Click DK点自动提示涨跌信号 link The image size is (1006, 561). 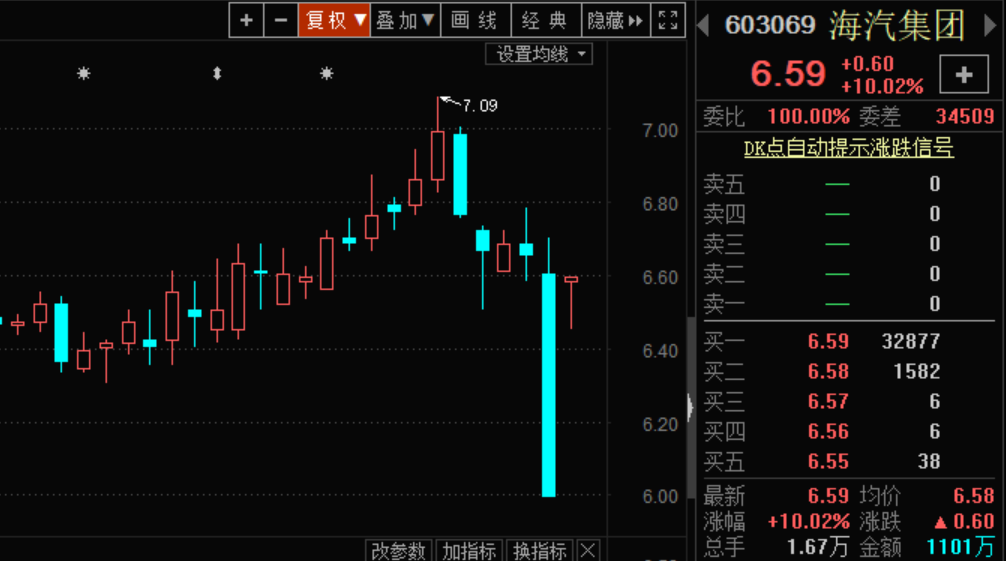coord(848,148)
